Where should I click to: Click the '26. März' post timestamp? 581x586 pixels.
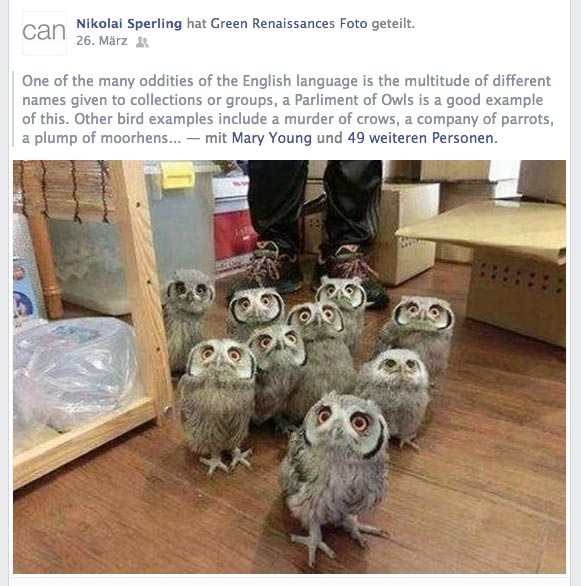pos(102,41)
